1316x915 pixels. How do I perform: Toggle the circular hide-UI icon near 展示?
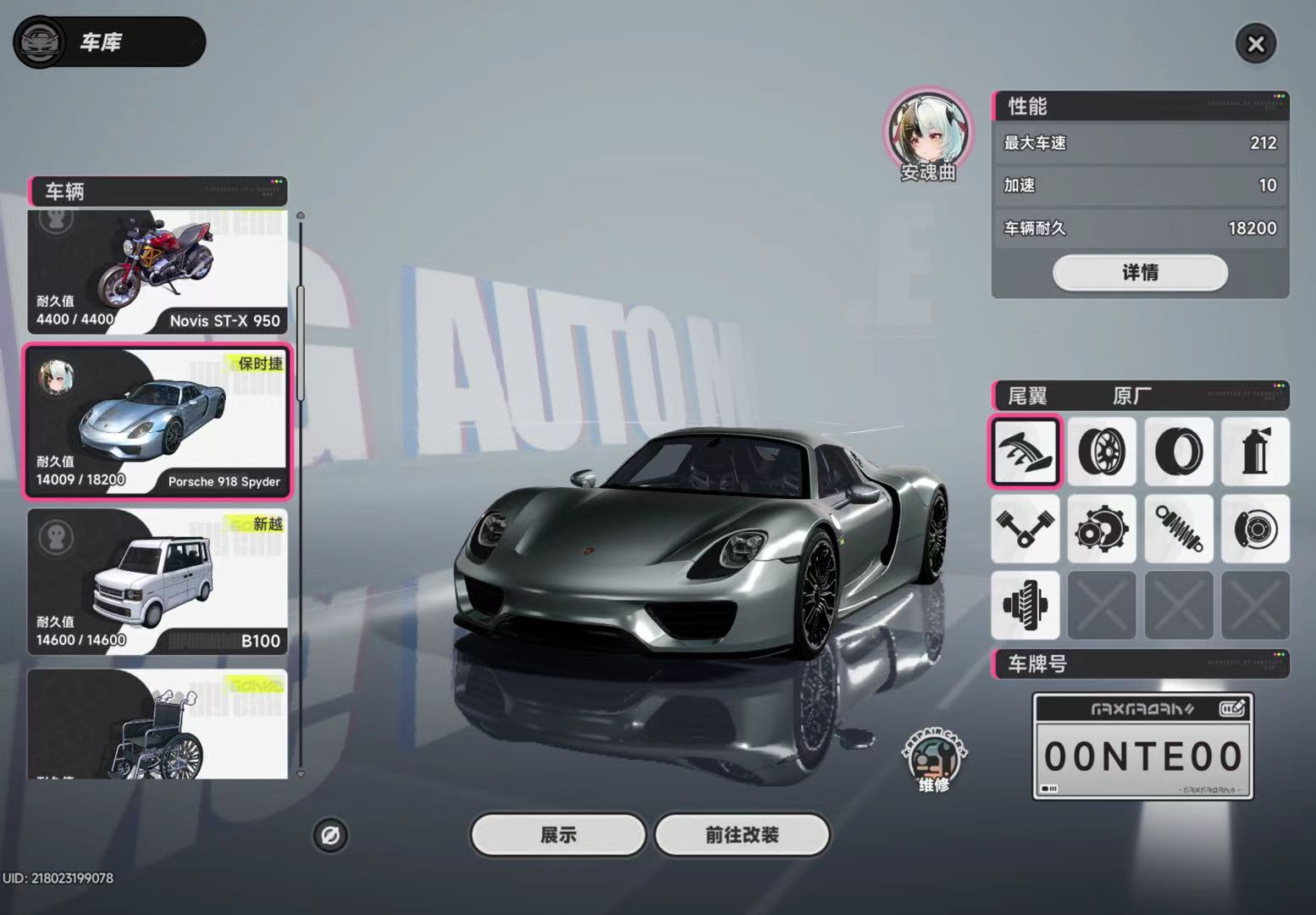330,835
